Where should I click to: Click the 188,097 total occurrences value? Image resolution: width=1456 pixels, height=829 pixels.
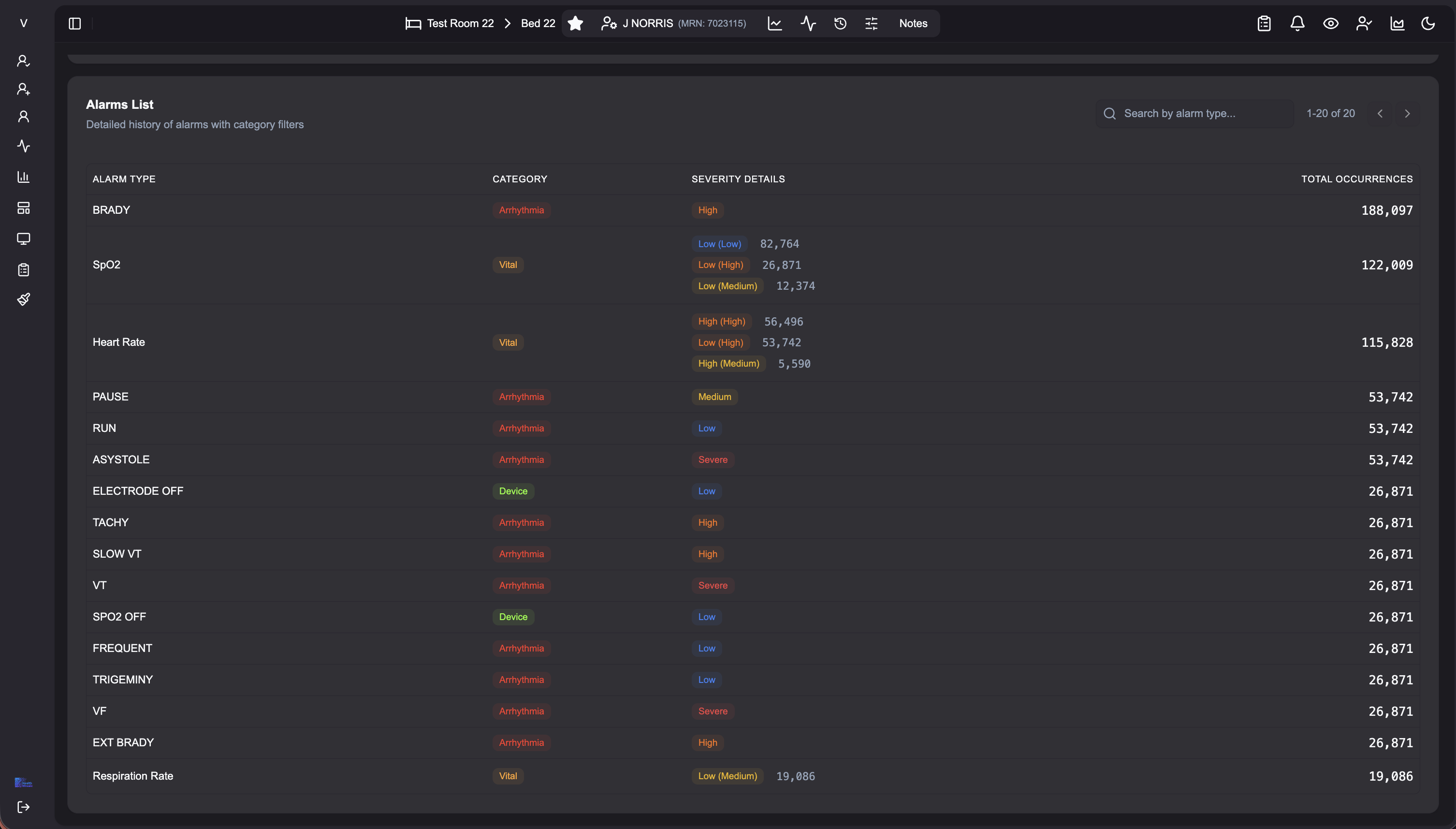tap(1386, 210)
